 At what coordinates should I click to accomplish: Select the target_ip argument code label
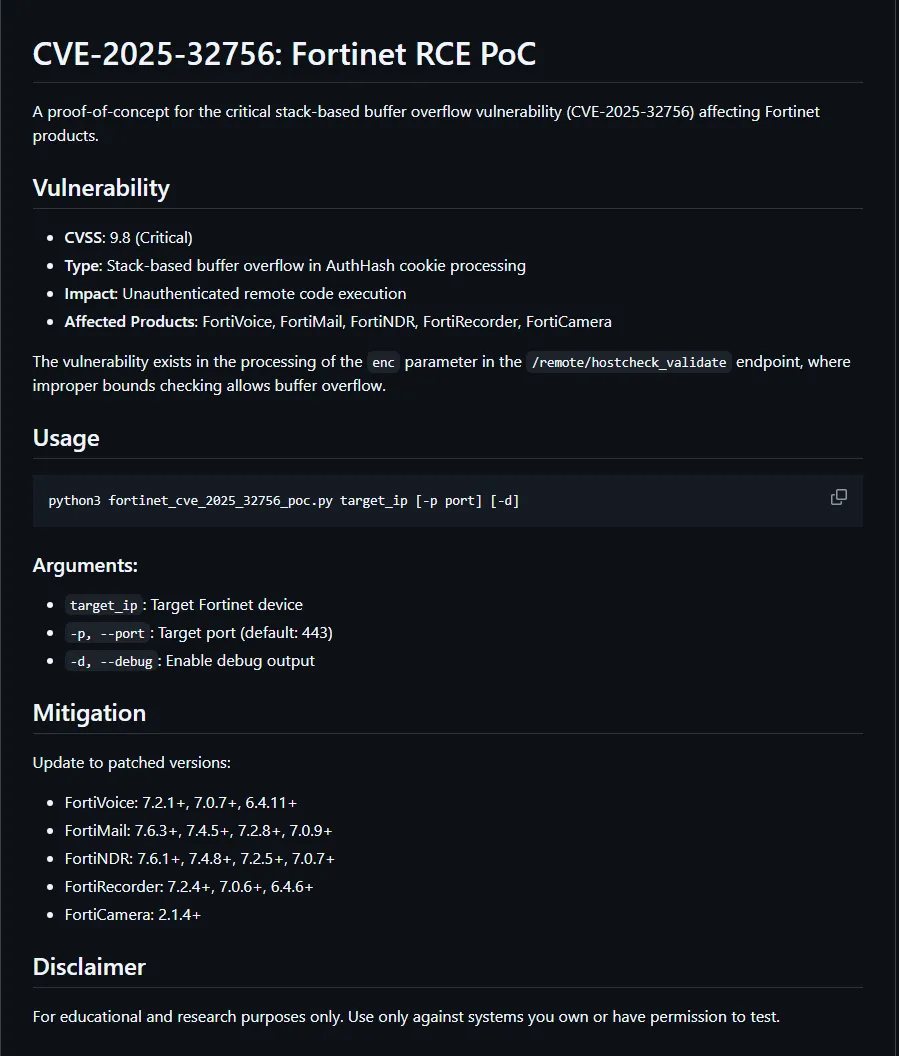(x=102, y=605)
